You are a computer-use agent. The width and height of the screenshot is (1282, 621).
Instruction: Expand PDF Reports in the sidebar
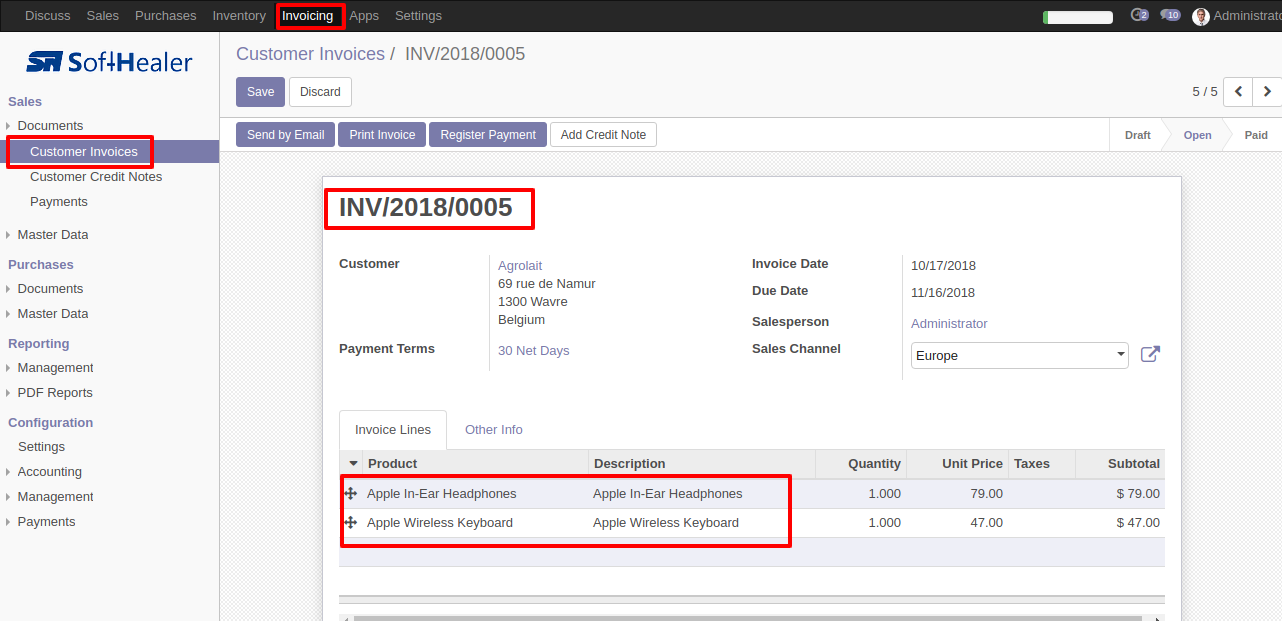55,393
